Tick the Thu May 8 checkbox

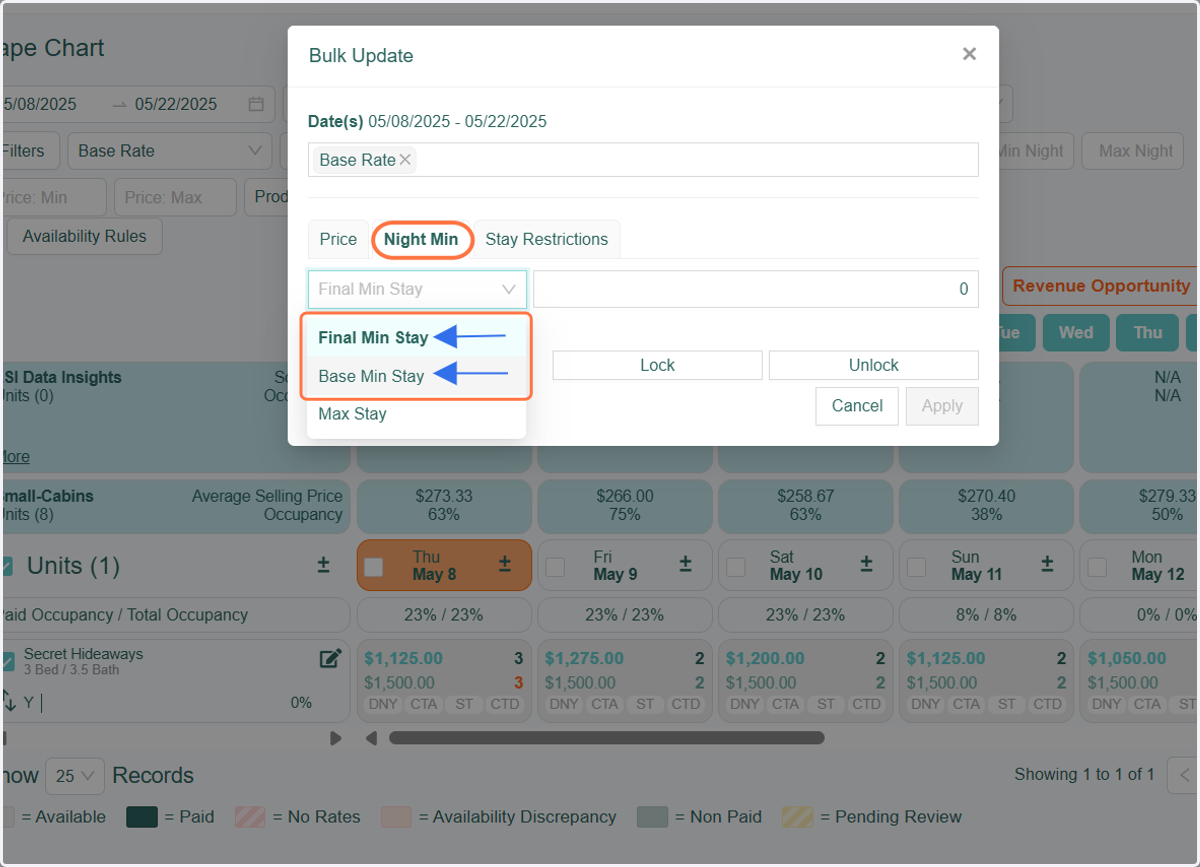[x=374, y=567]
